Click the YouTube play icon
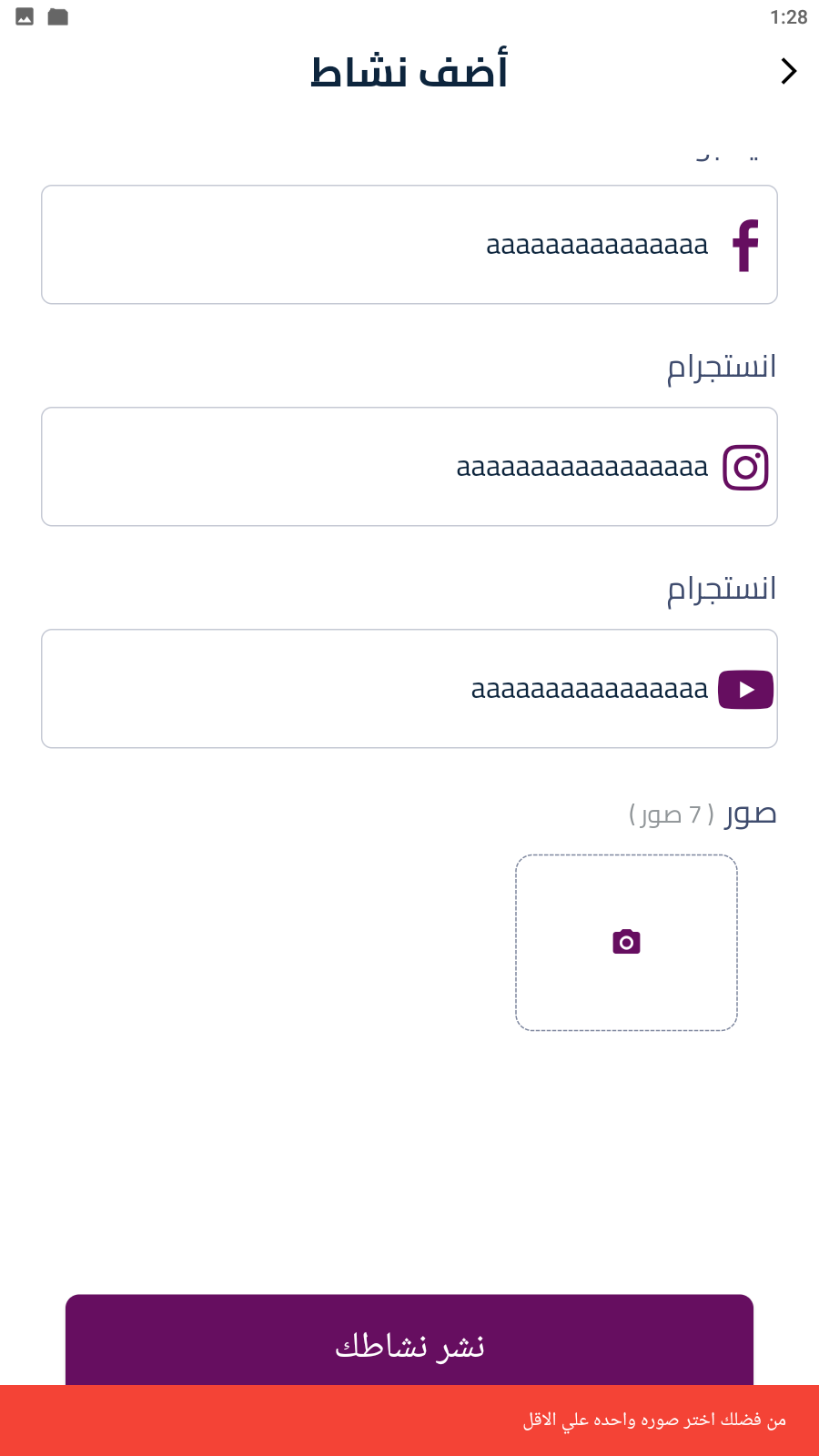 [x=745, y=690]
